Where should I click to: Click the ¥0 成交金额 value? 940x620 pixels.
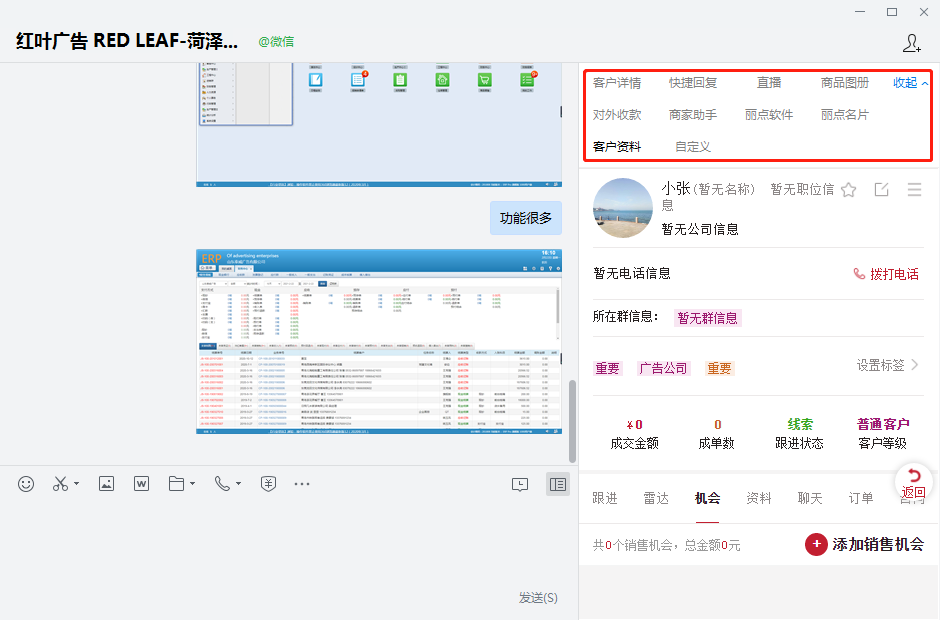pyautogui.click(x=634, y=425)
